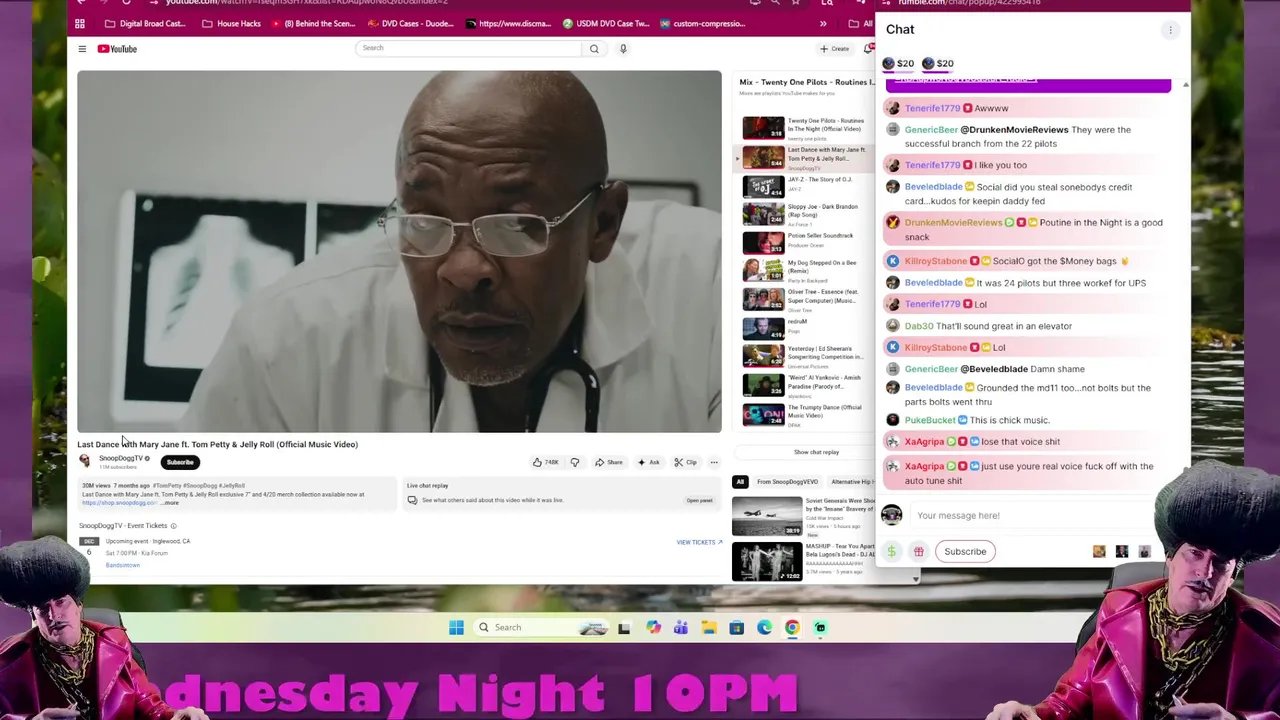Screen dimensions: 1280x720
Task: Click the Show chat replay button
Action: 816,452
